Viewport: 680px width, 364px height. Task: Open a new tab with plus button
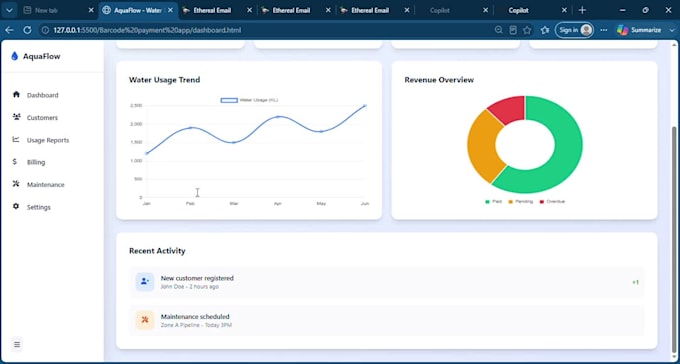(582, 10)
